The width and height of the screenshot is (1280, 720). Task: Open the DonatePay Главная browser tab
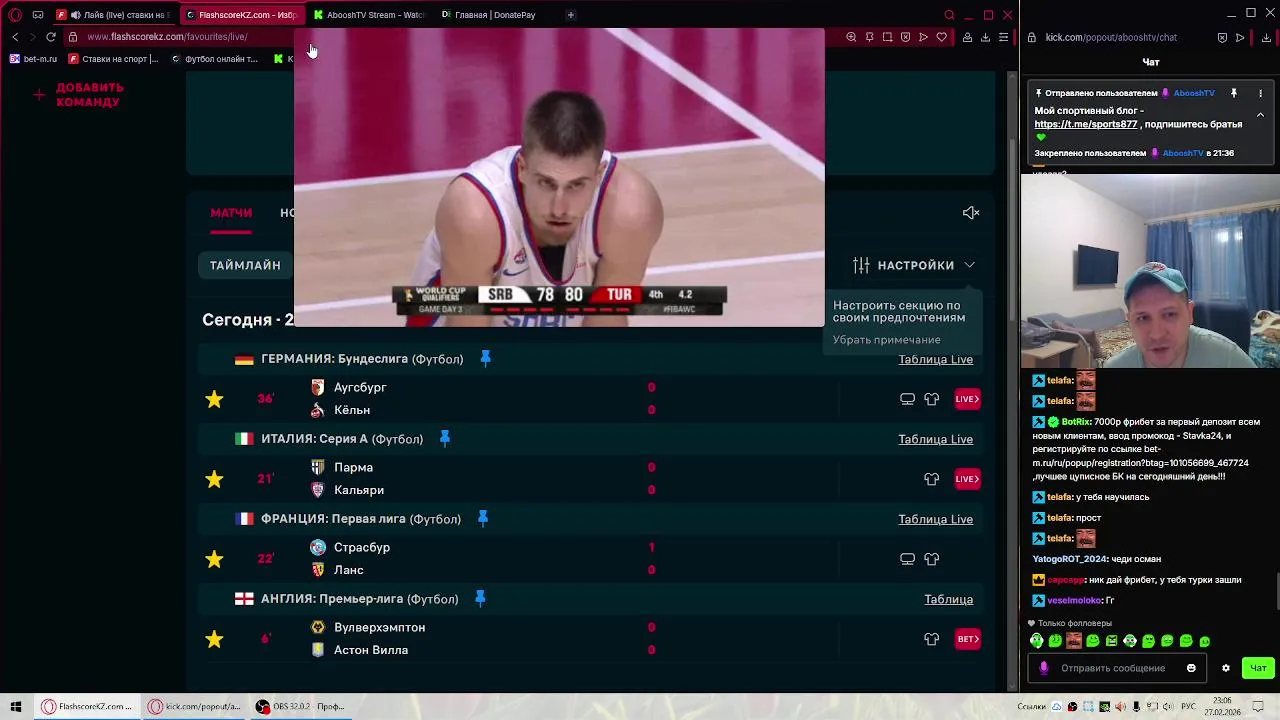point(490,15)
